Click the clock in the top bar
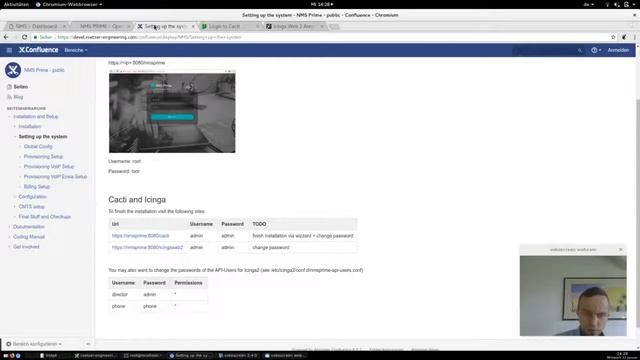640x360 pixels. coord(321,4)
